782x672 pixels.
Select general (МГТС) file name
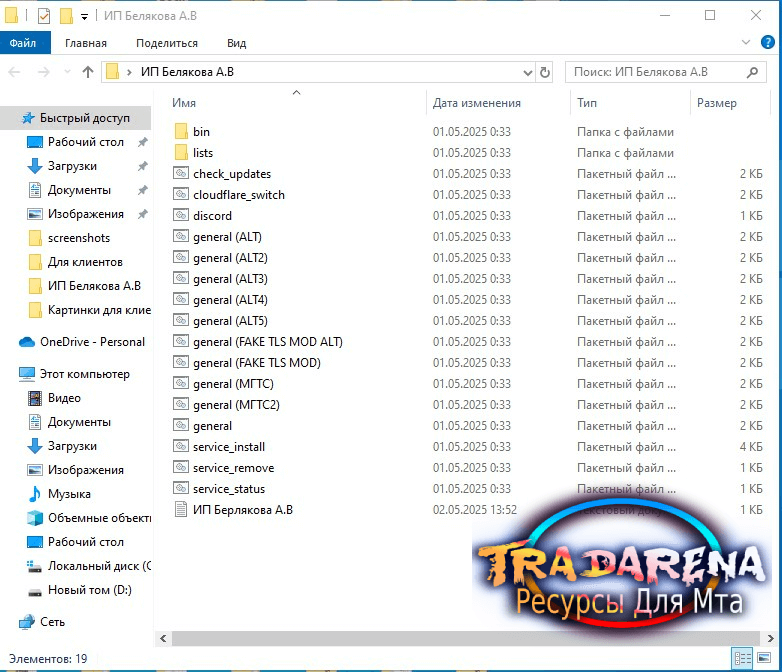[x=233, y=384]
